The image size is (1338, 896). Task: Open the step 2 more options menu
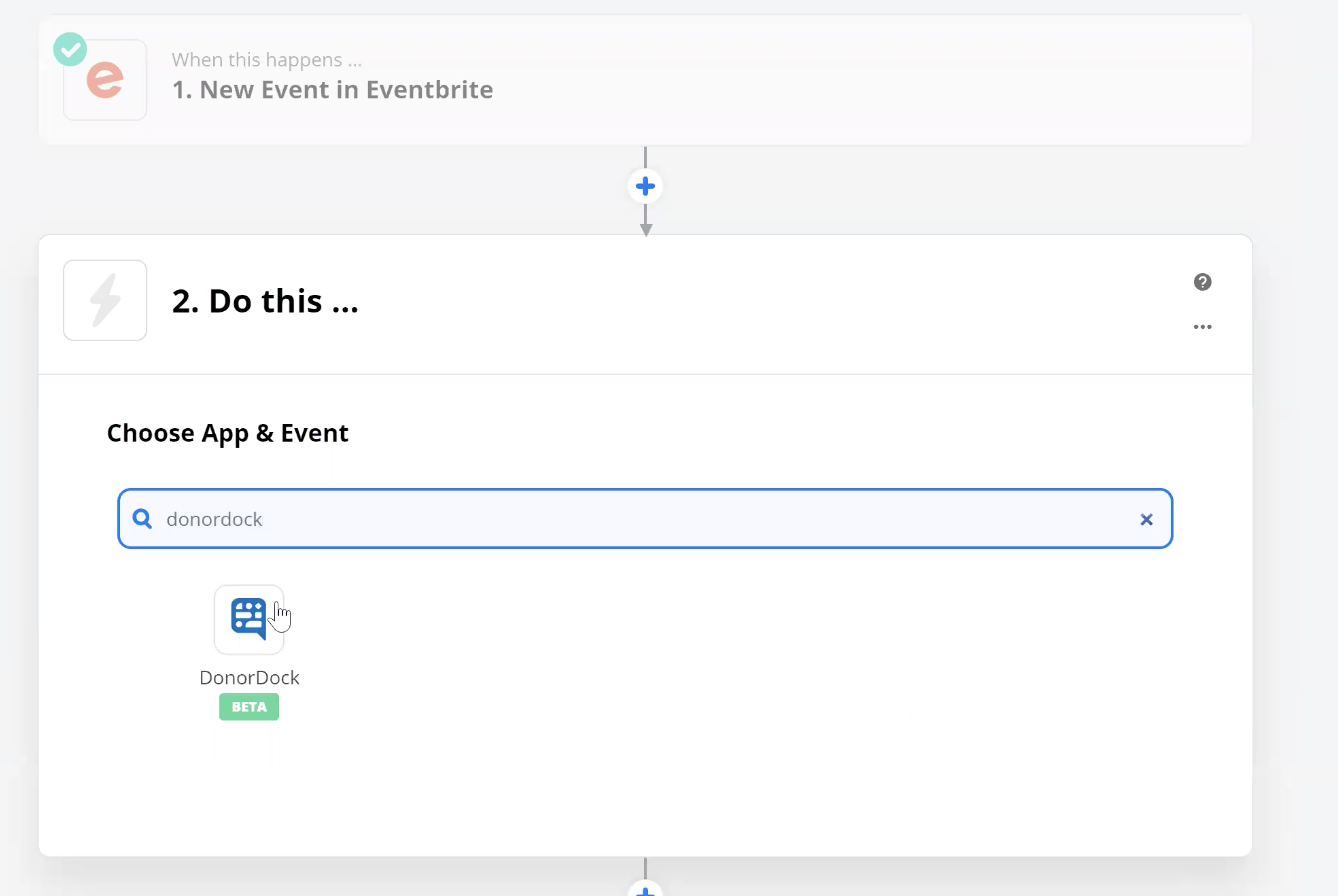pos(1203,327)
